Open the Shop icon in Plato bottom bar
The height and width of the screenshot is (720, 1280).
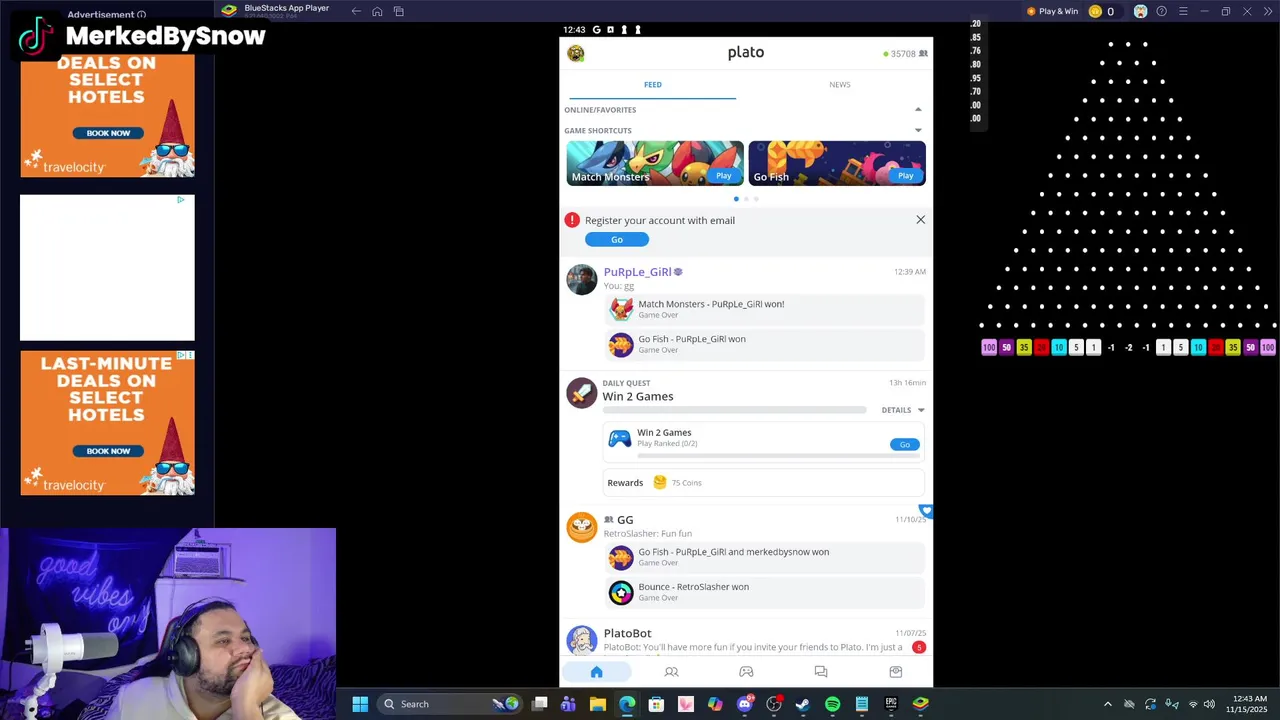[x=896, y=672]
